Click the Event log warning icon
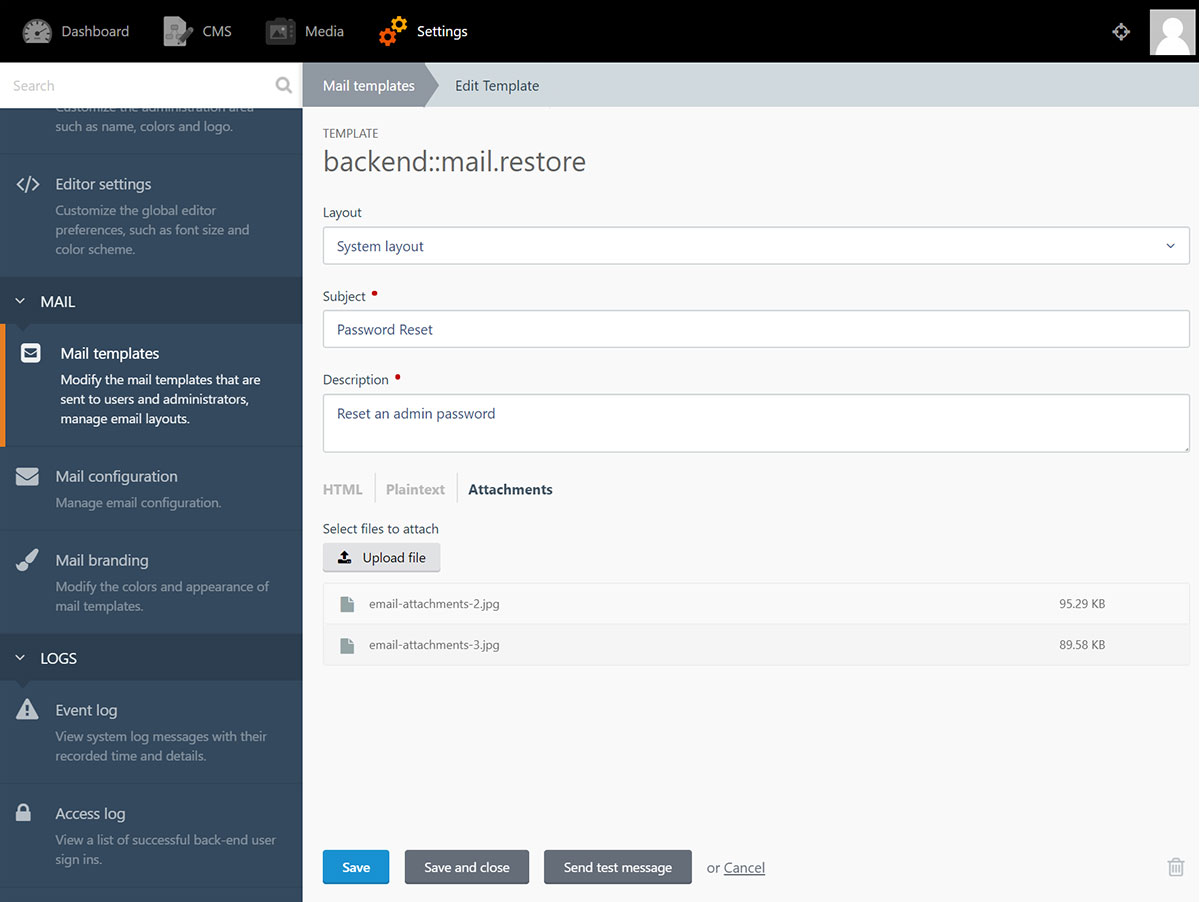Screen dimensions: 1200x902 click(x=27, y=710)
